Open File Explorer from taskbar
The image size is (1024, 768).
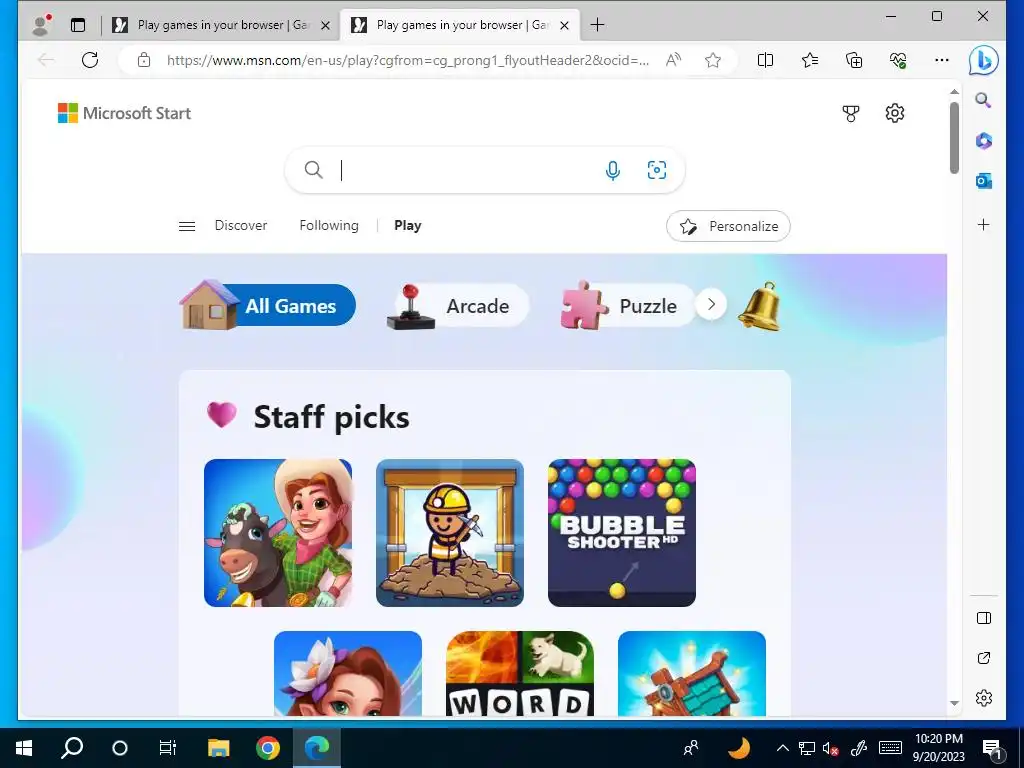(218, 748)
